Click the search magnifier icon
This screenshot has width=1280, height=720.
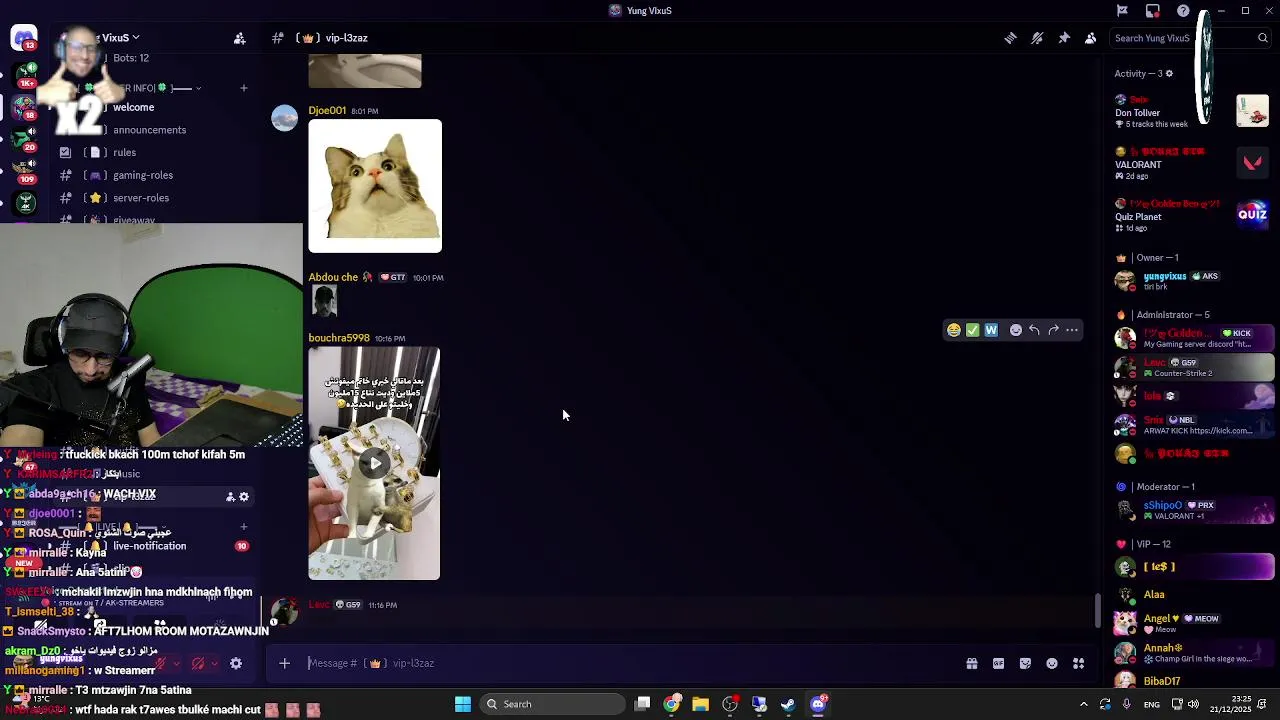1262,38
